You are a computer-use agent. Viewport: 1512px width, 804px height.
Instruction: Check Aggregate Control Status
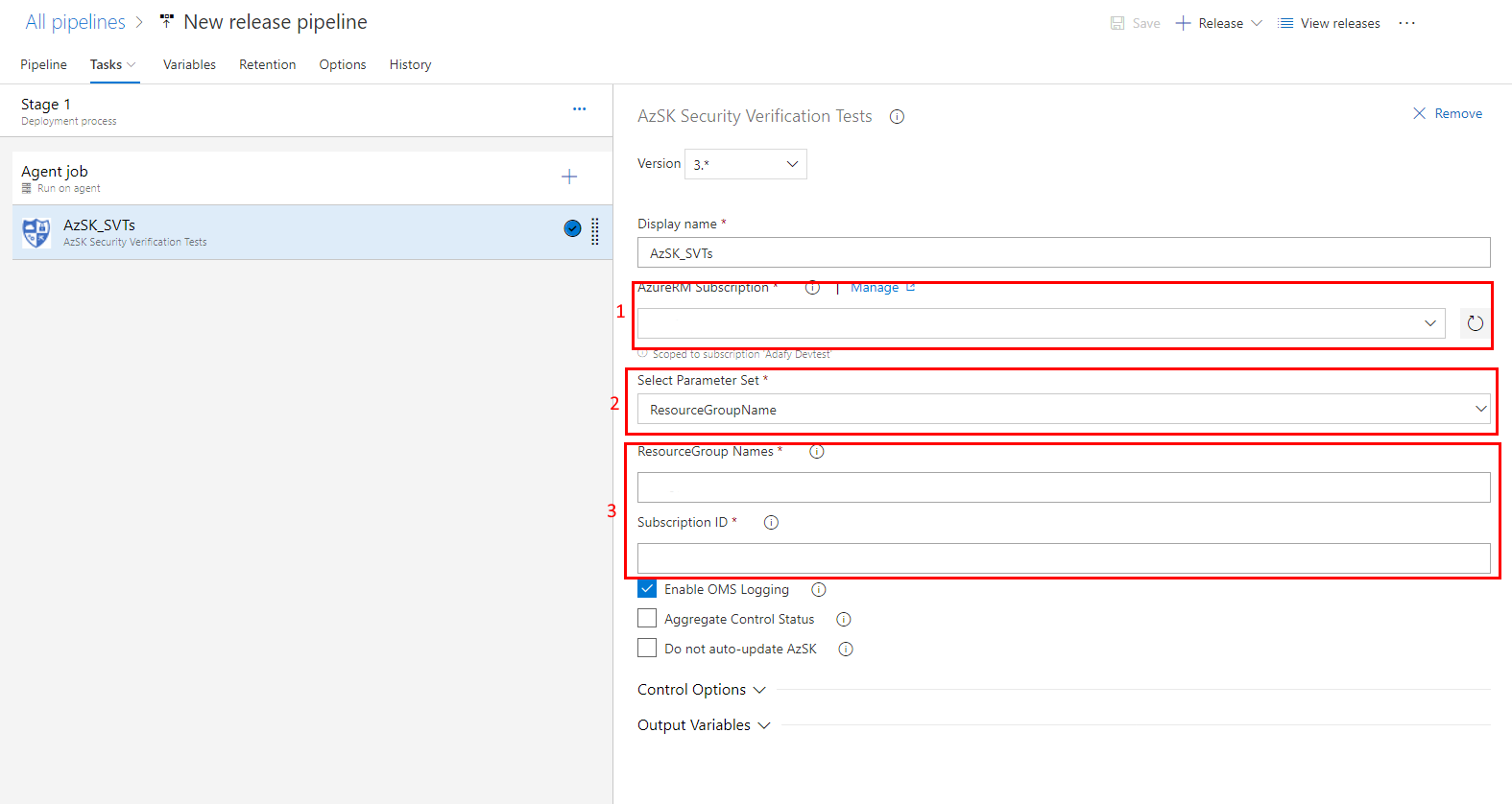point(647,619)
